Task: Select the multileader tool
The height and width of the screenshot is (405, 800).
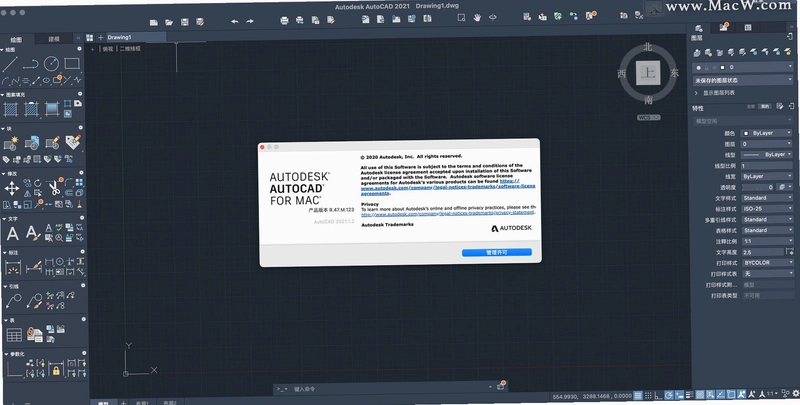Action: (13, 301)
